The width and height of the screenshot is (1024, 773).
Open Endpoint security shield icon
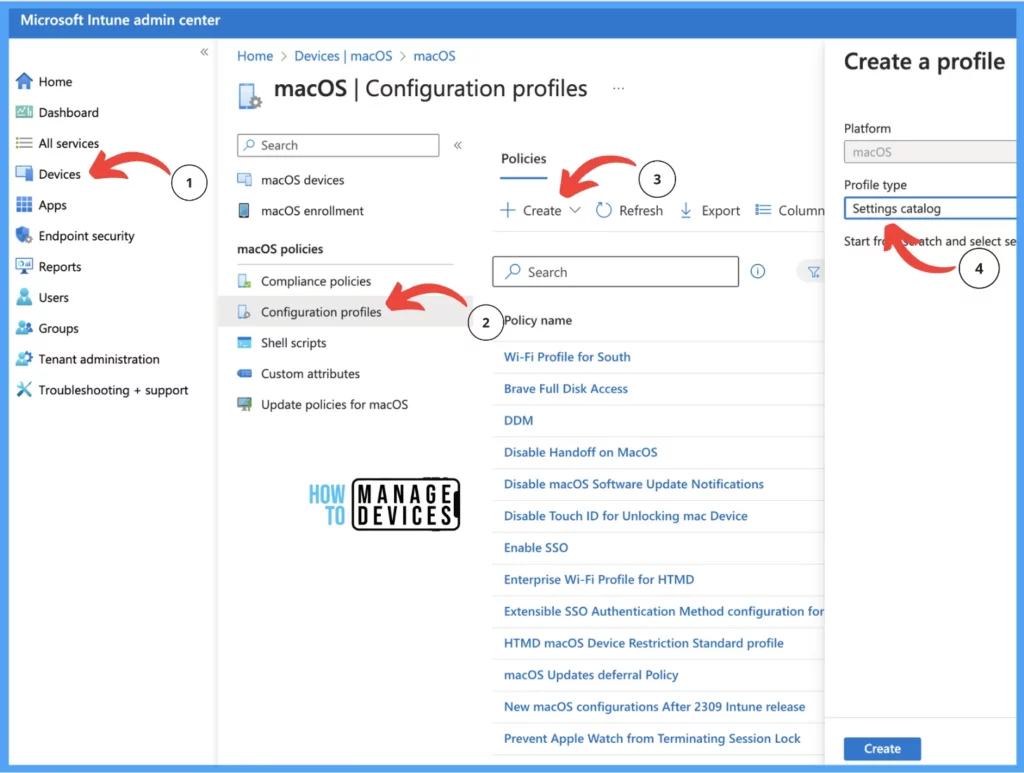[25, 236]
